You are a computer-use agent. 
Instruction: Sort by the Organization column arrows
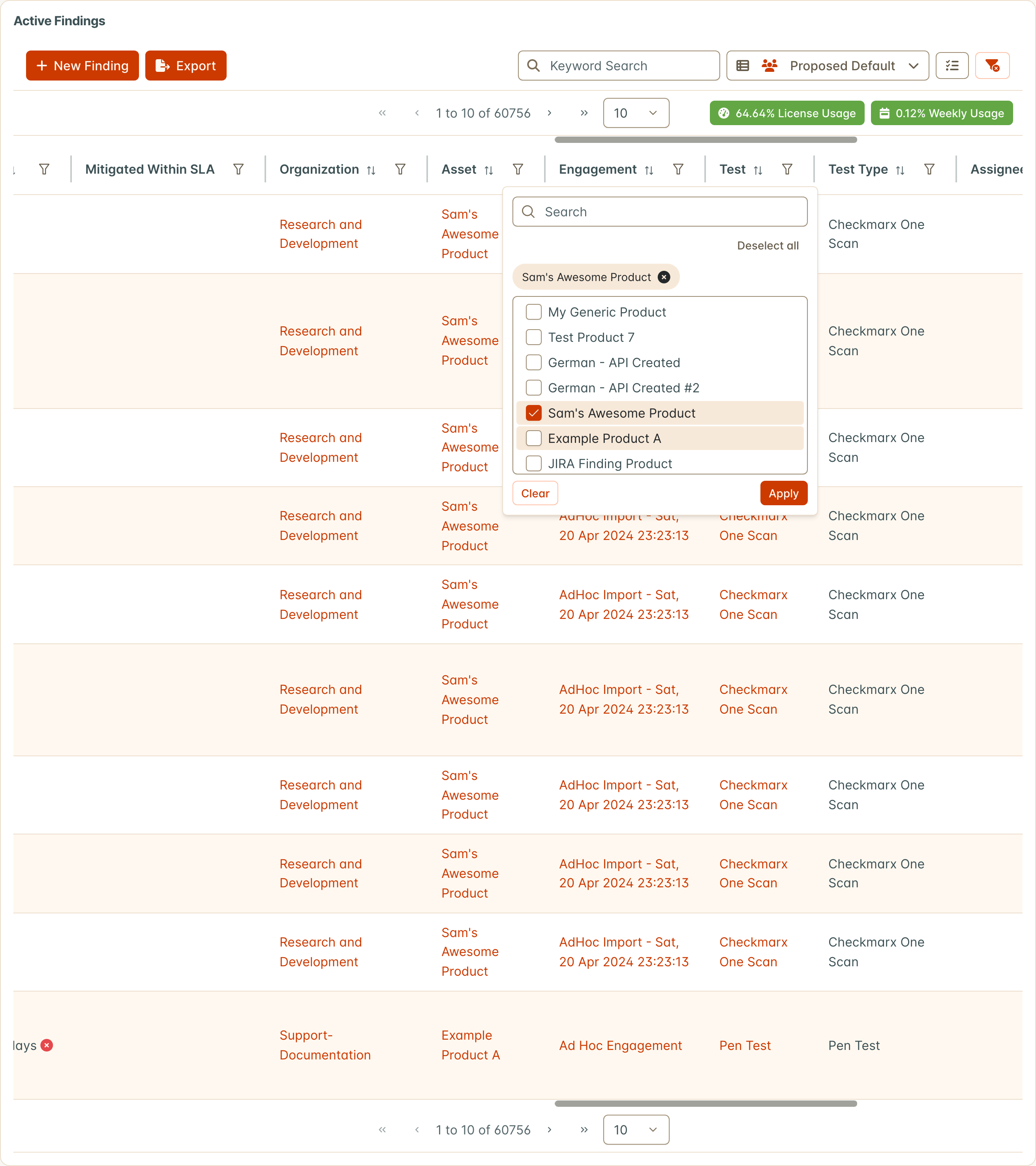point(372,170)
